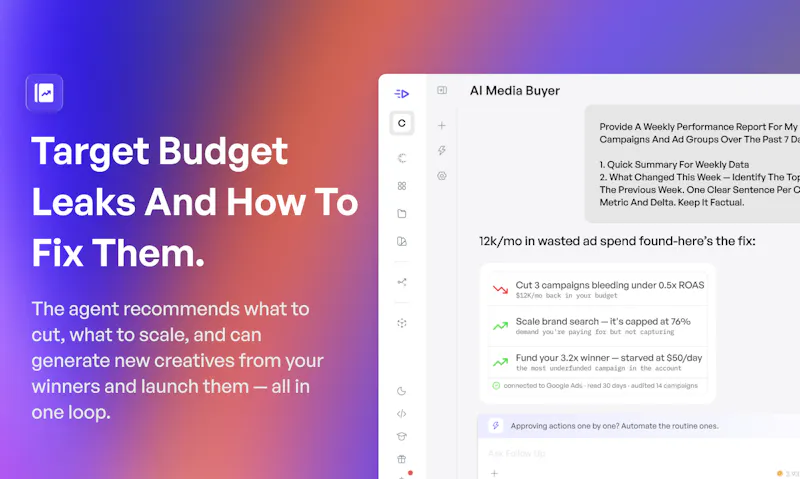Click the green arrow beside Fund your 3.2x winner
The height and width of the screenshot is (479, 800).
coord(501,362)
